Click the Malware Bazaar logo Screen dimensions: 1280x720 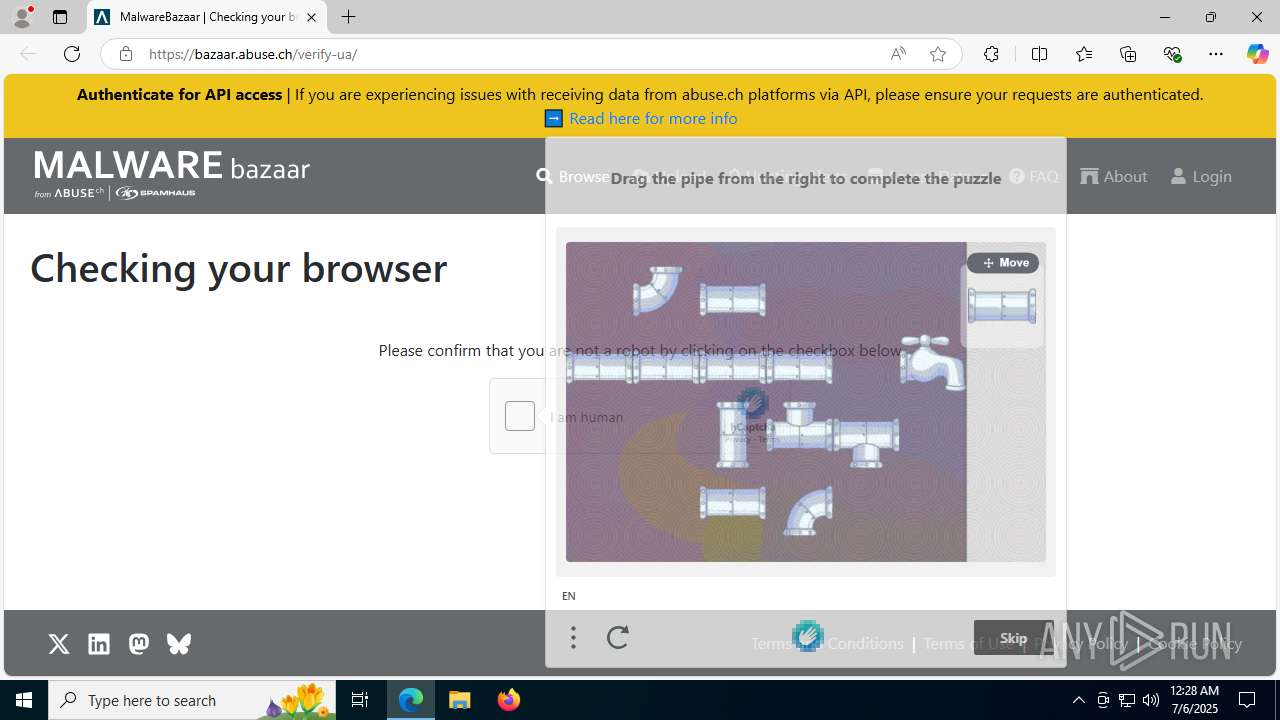click(172, 175)
